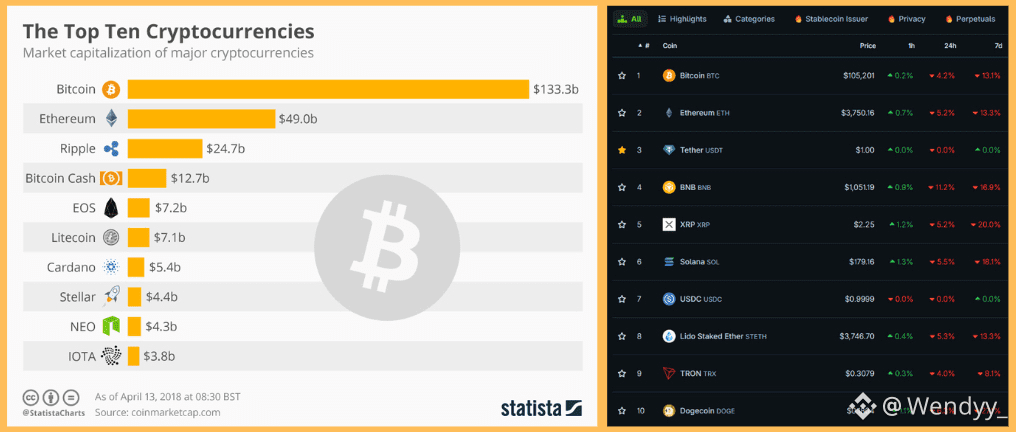Click the Solana SOL icon

coord(669,262)
